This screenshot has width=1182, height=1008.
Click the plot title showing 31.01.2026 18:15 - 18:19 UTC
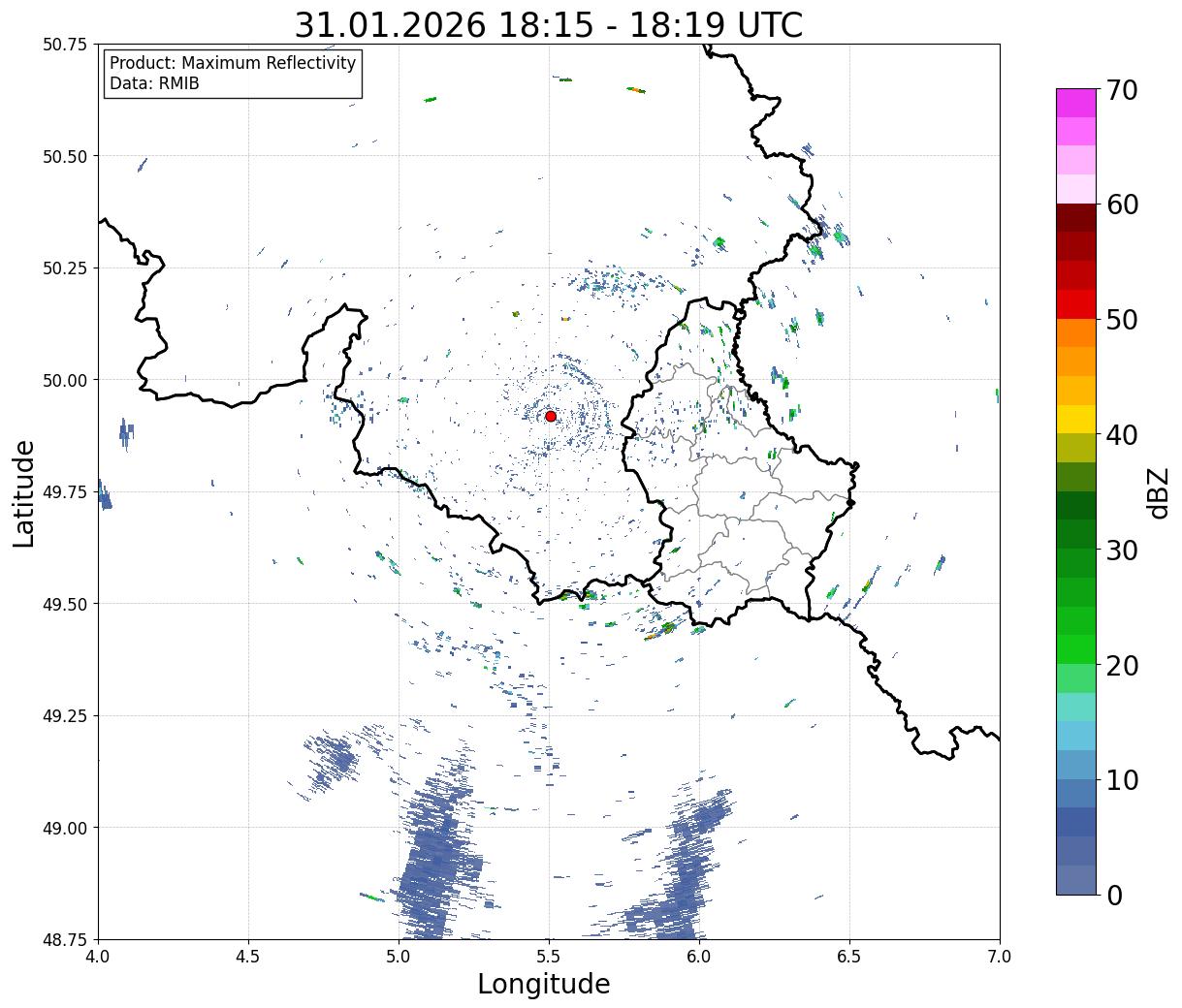click(x=549, y=24)
